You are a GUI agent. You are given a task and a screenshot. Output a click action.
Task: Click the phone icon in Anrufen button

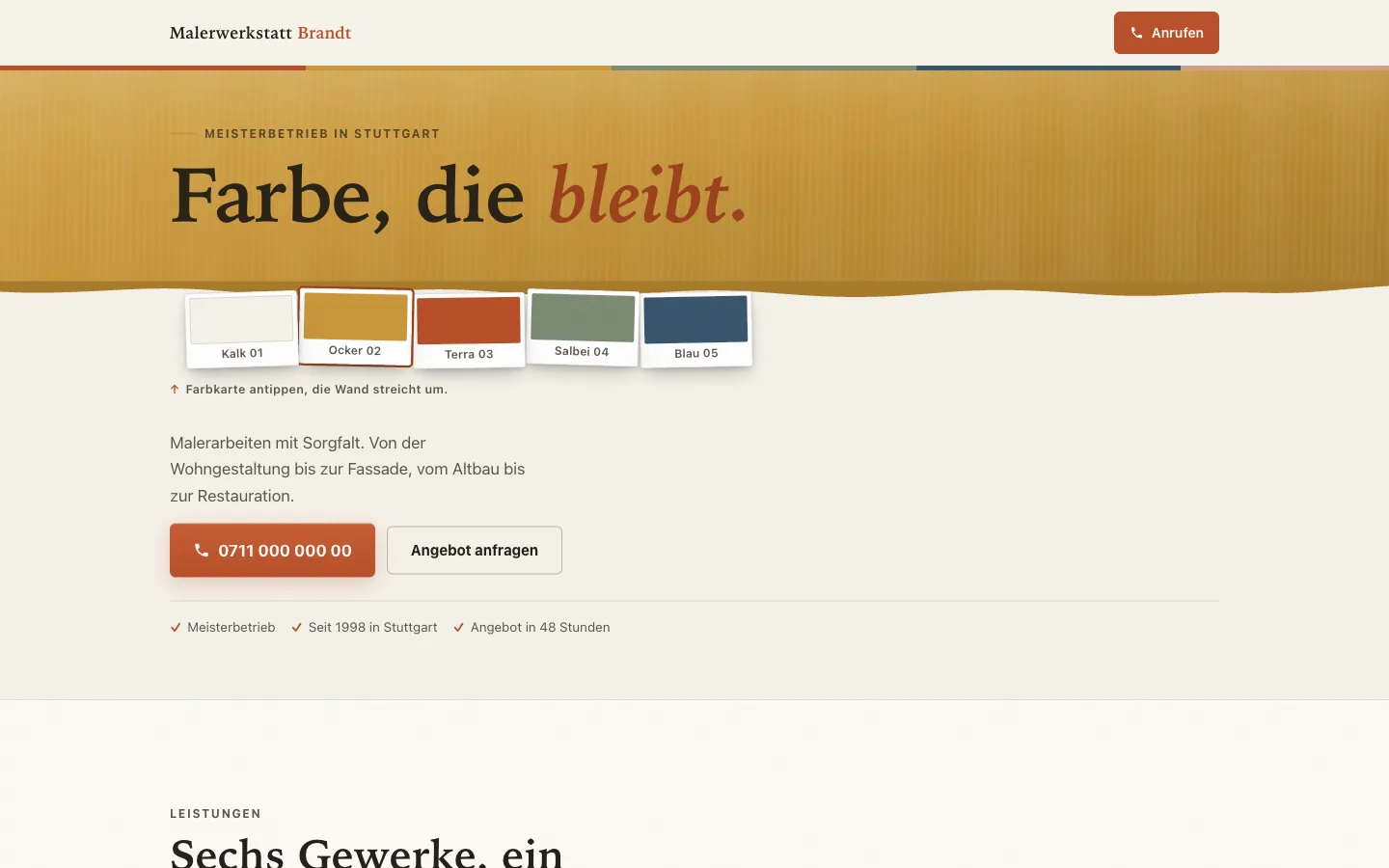click(x=1136, y=33)
